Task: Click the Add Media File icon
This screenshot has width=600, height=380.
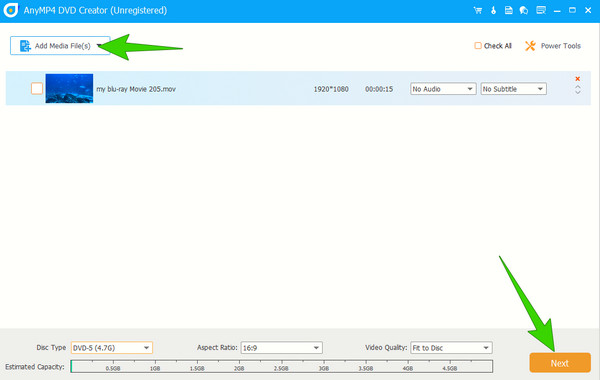Action: point(25,46)
